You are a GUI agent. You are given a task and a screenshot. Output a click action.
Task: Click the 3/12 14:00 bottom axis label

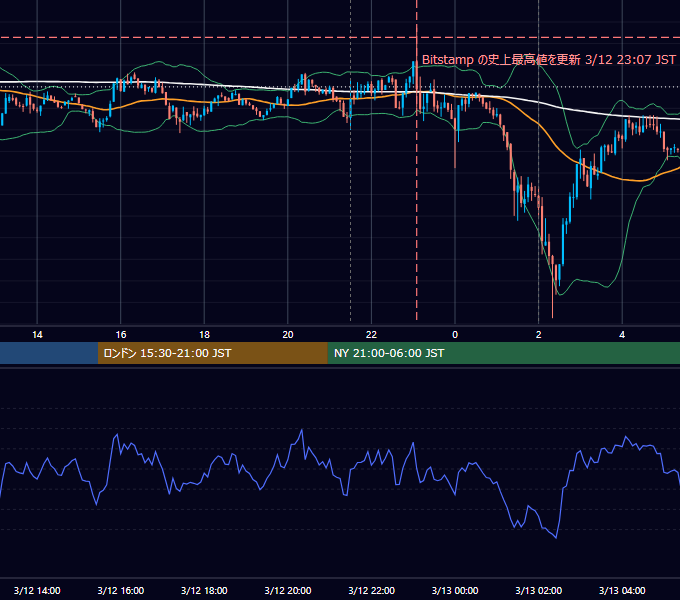pos(37,590)
